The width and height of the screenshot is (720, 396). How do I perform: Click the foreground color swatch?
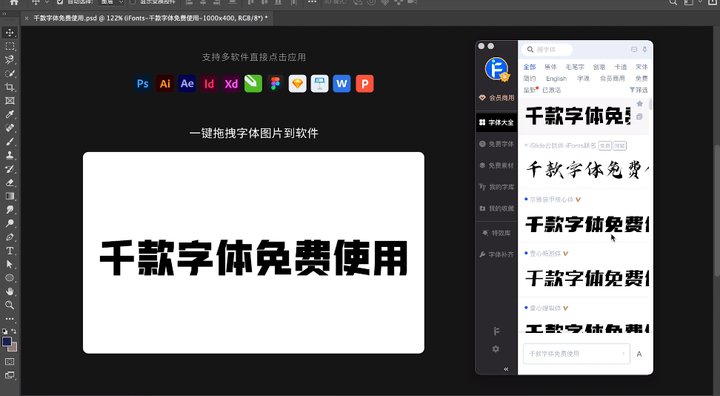coord(7,342)
